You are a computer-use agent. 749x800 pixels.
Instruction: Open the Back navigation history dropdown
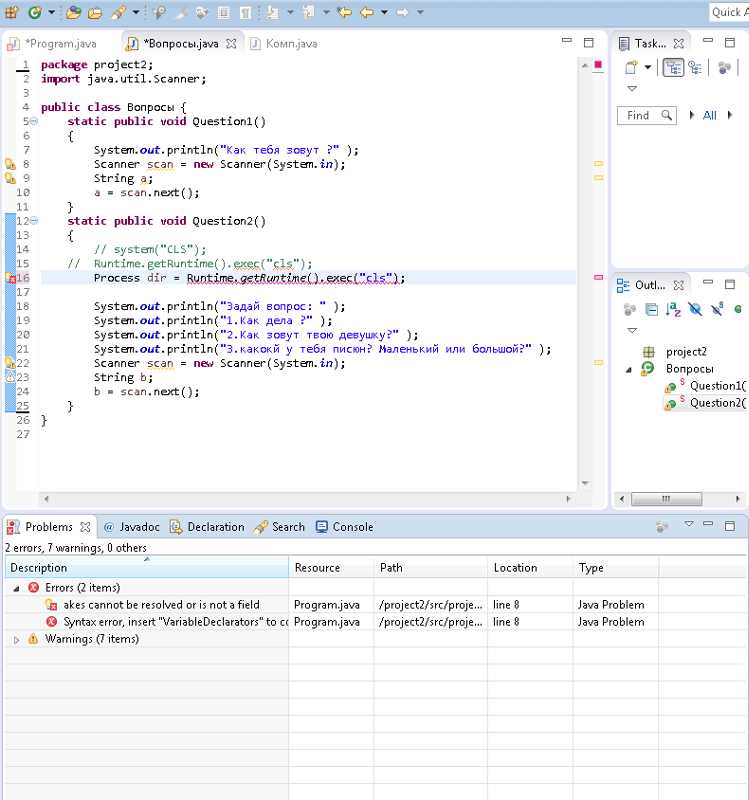pyautogui.click(x=384, y=12)
